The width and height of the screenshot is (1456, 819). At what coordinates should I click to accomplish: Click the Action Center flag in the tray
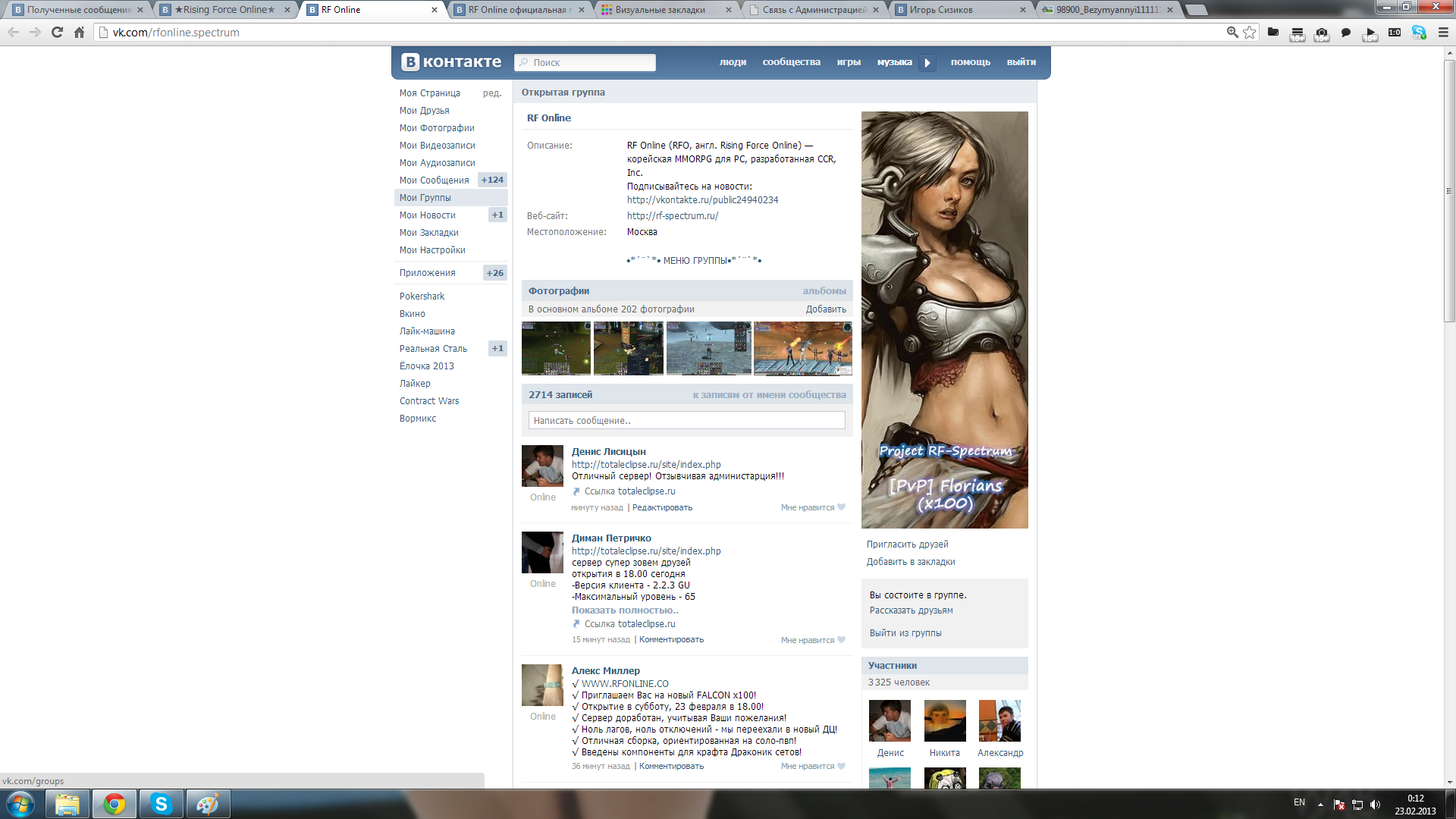pos(1339,805)
